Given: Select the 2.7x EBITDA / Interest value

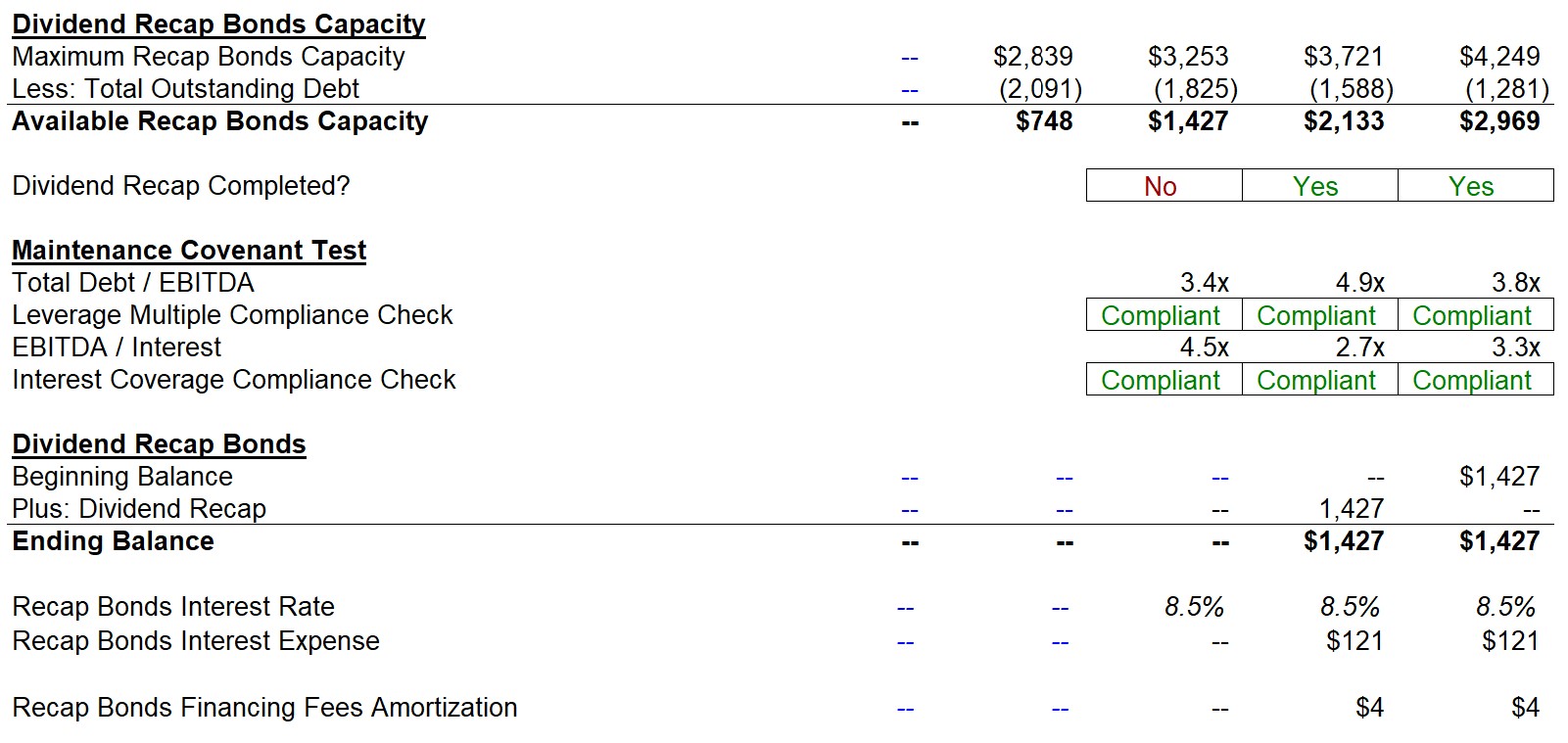Looking at the screenshot, I should [1359, 348].
